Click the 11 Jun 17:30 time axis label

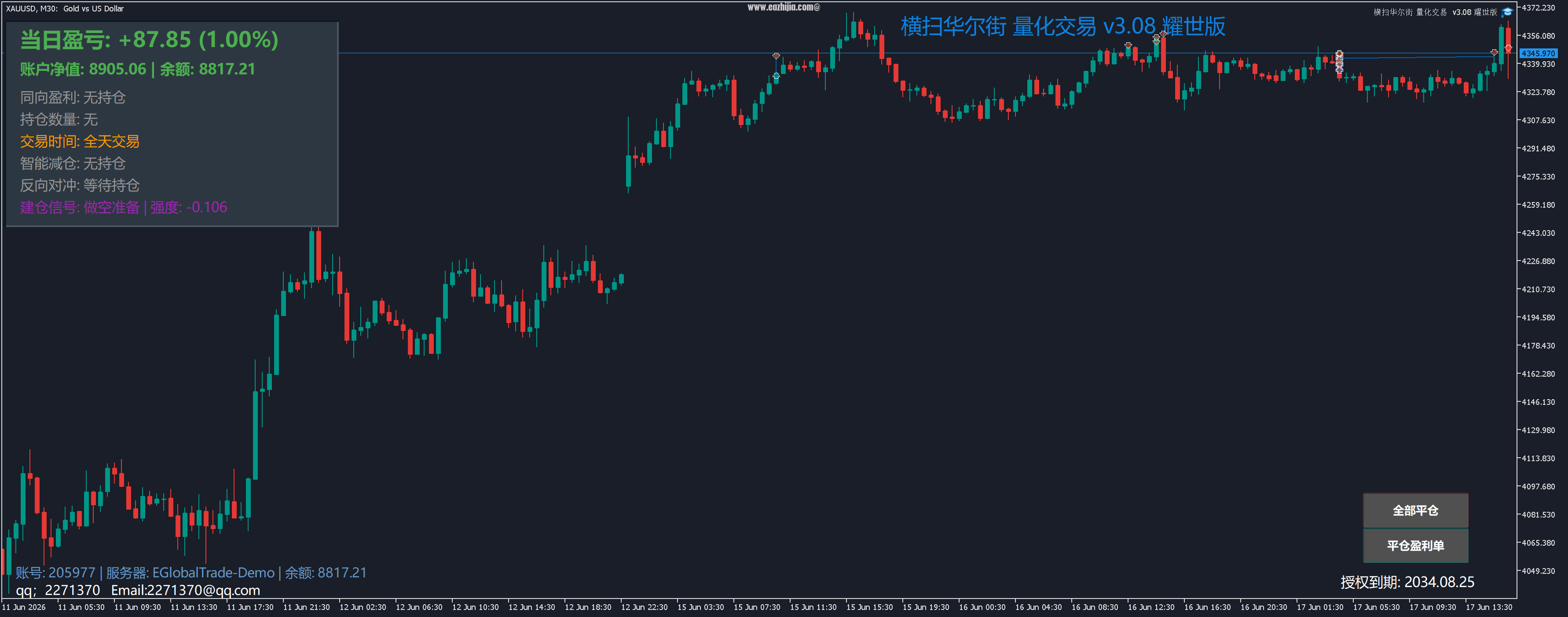(x=250, y=607)
